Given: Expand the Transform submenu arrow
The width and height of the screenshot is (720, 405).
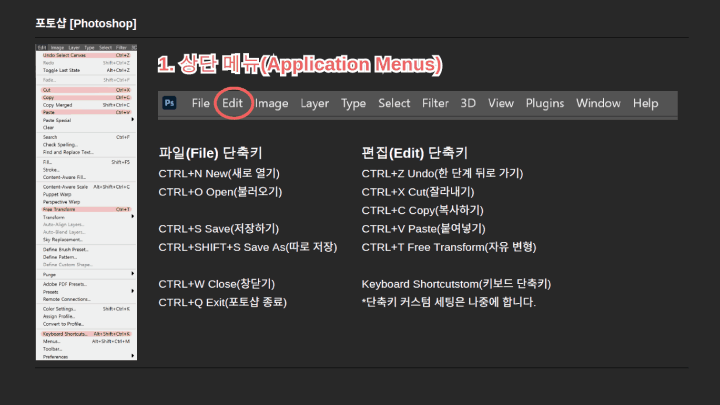Looking at the screenshot, I should pyautogui.click(x=132, y=217).
